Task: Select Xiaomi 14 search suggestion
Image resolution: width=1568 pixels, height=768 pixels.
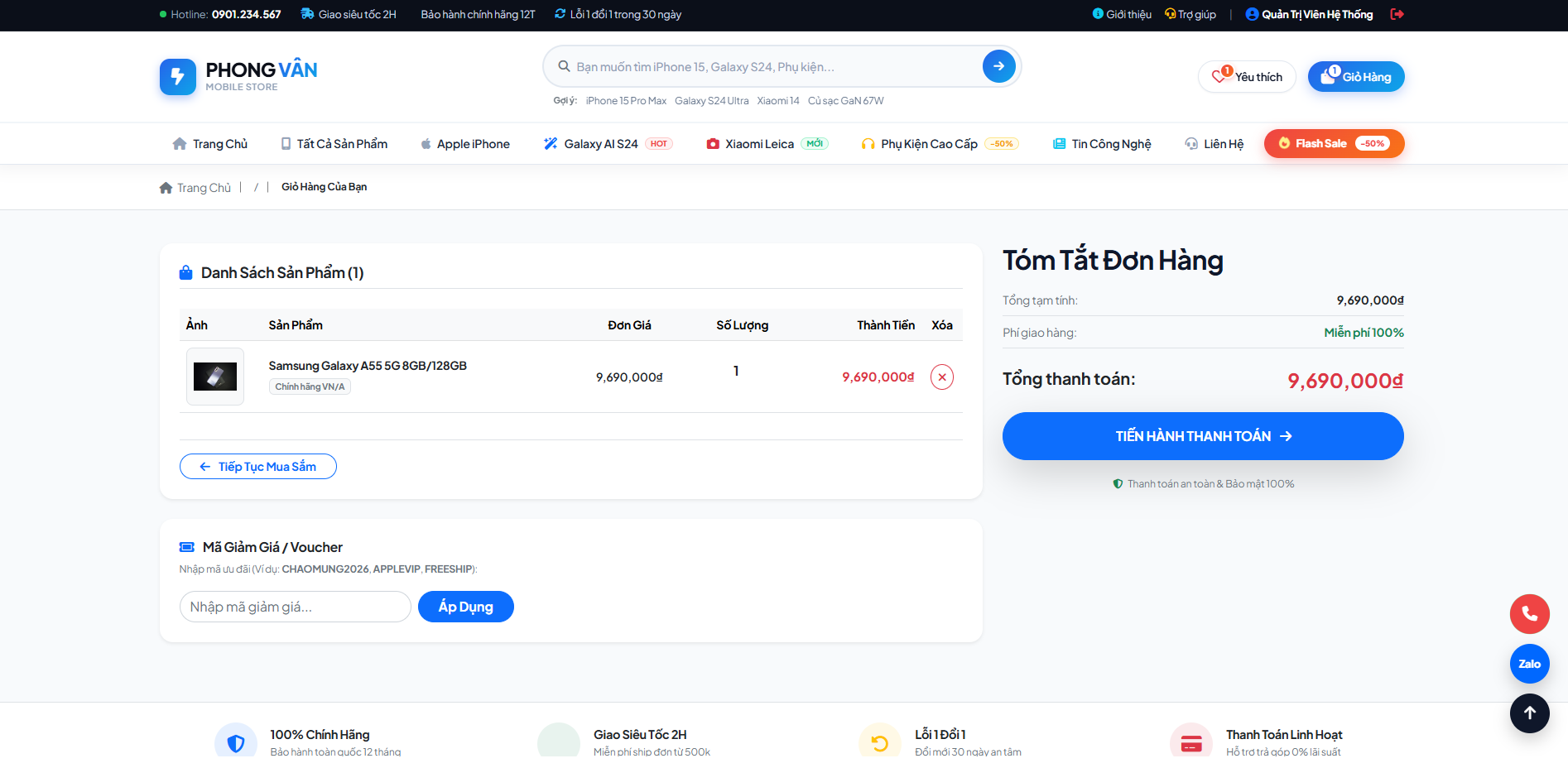Action: coord(778,101)
